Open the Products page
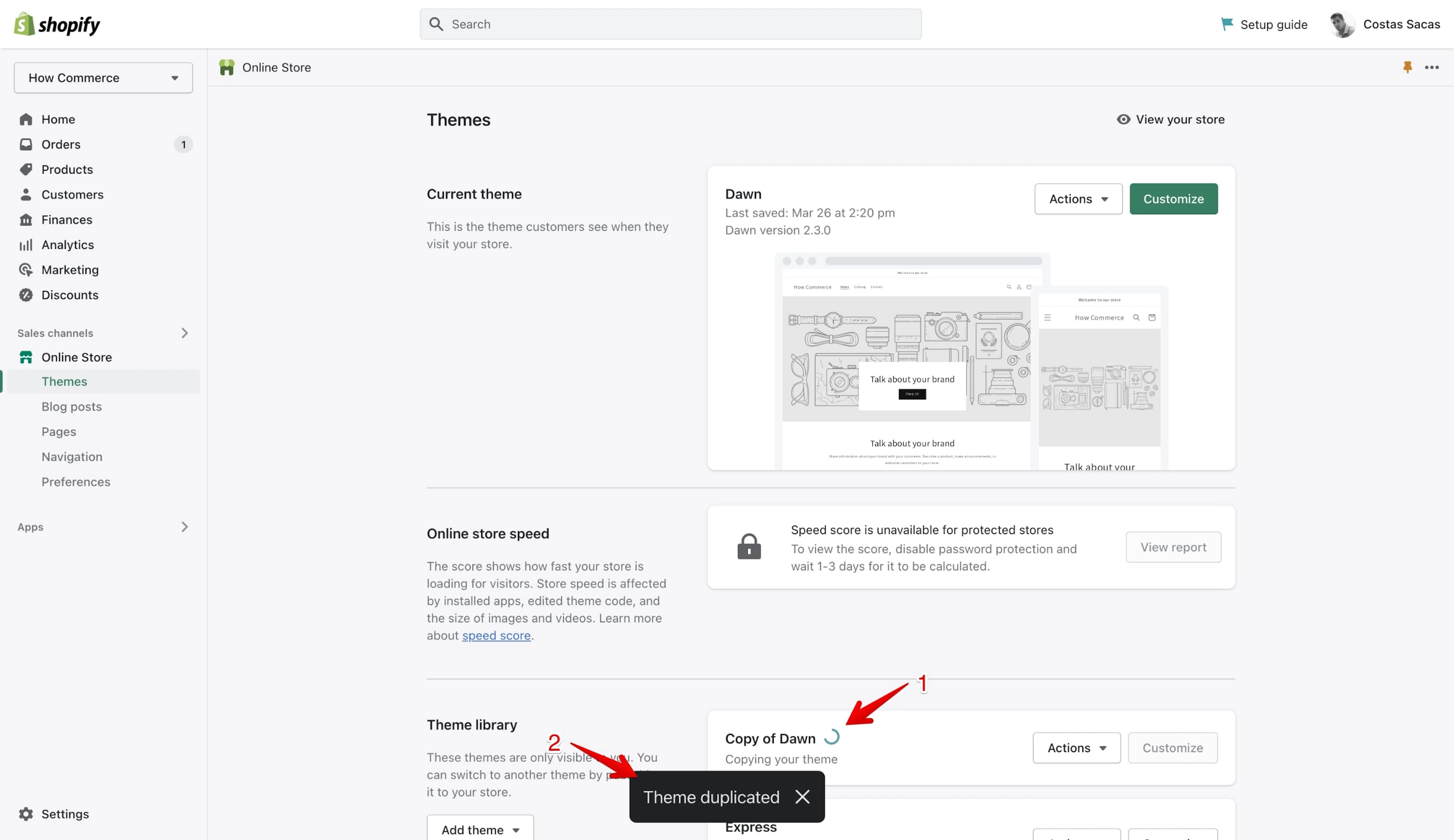This screenshot has width=1454, height=840. coord(67,170)
